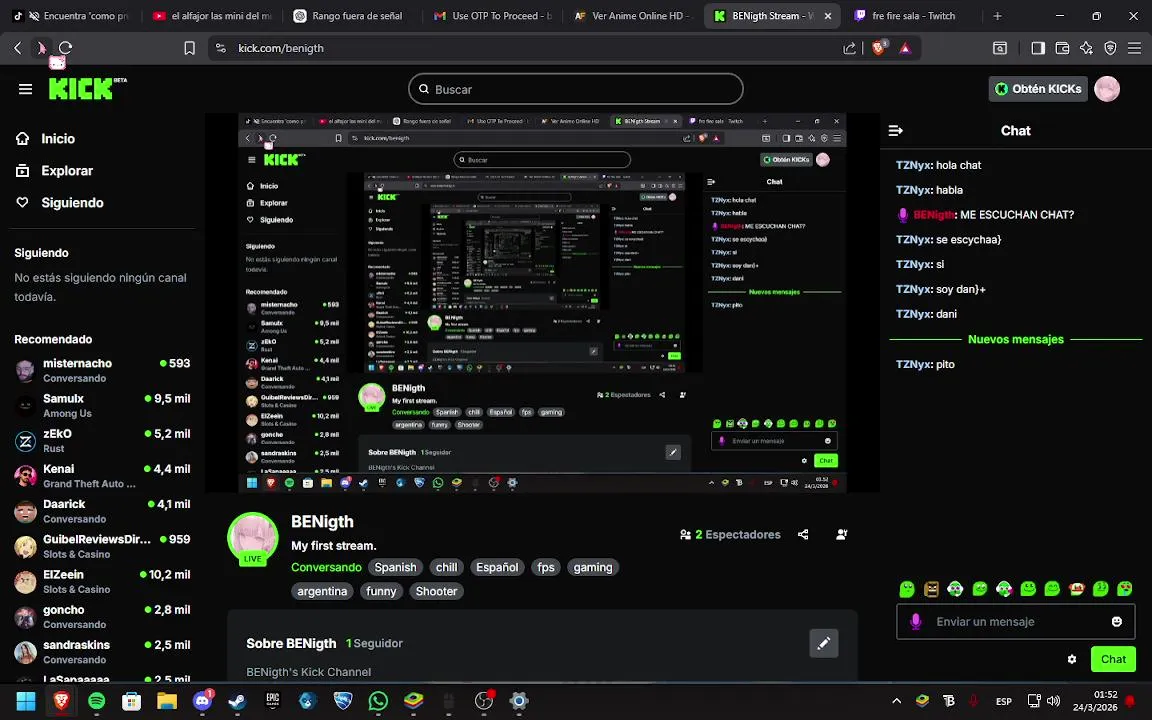Switch to 'fre fire sala - Twitch' tab

pos(906,15)
